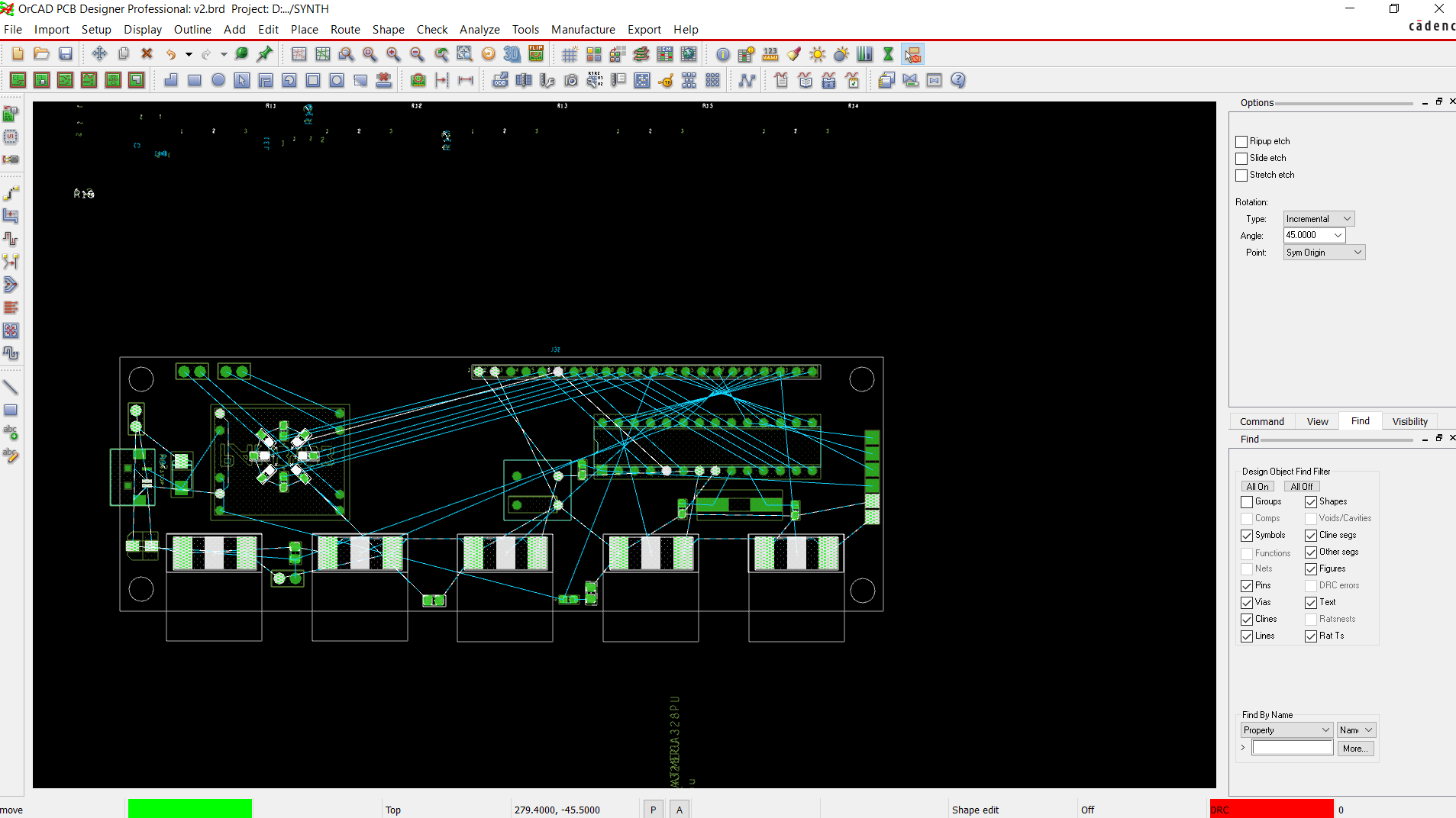Click the green status indicator in status bar

click(190, 809)
